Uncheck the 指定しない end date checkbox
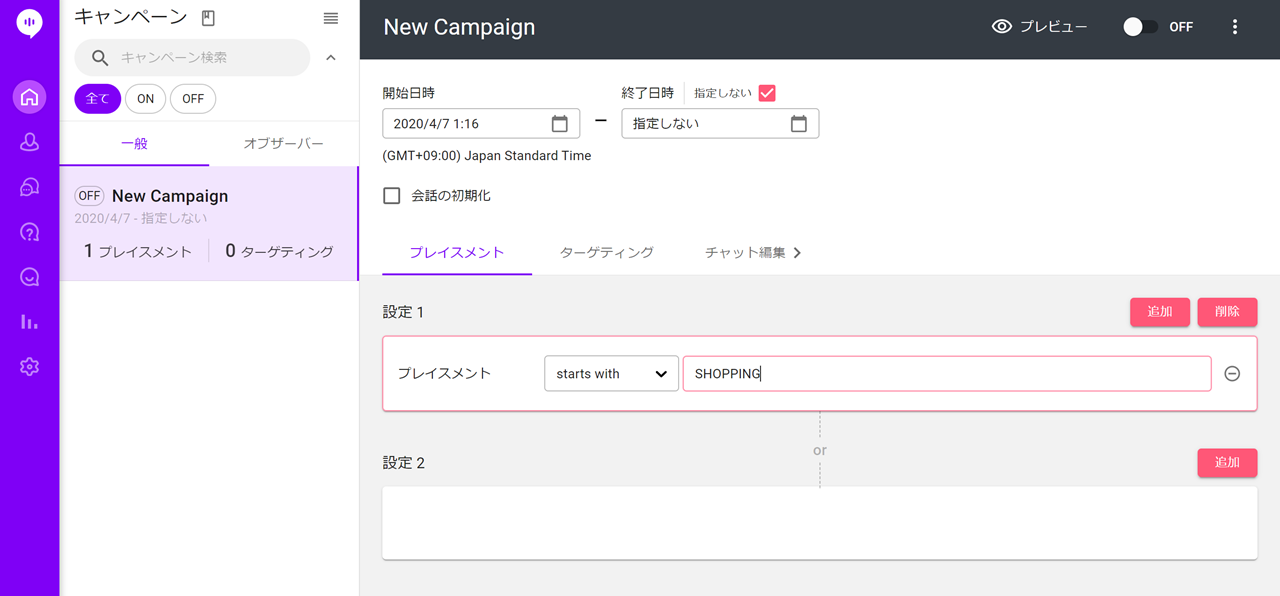 pyautogui.click(x=767, y=93)
